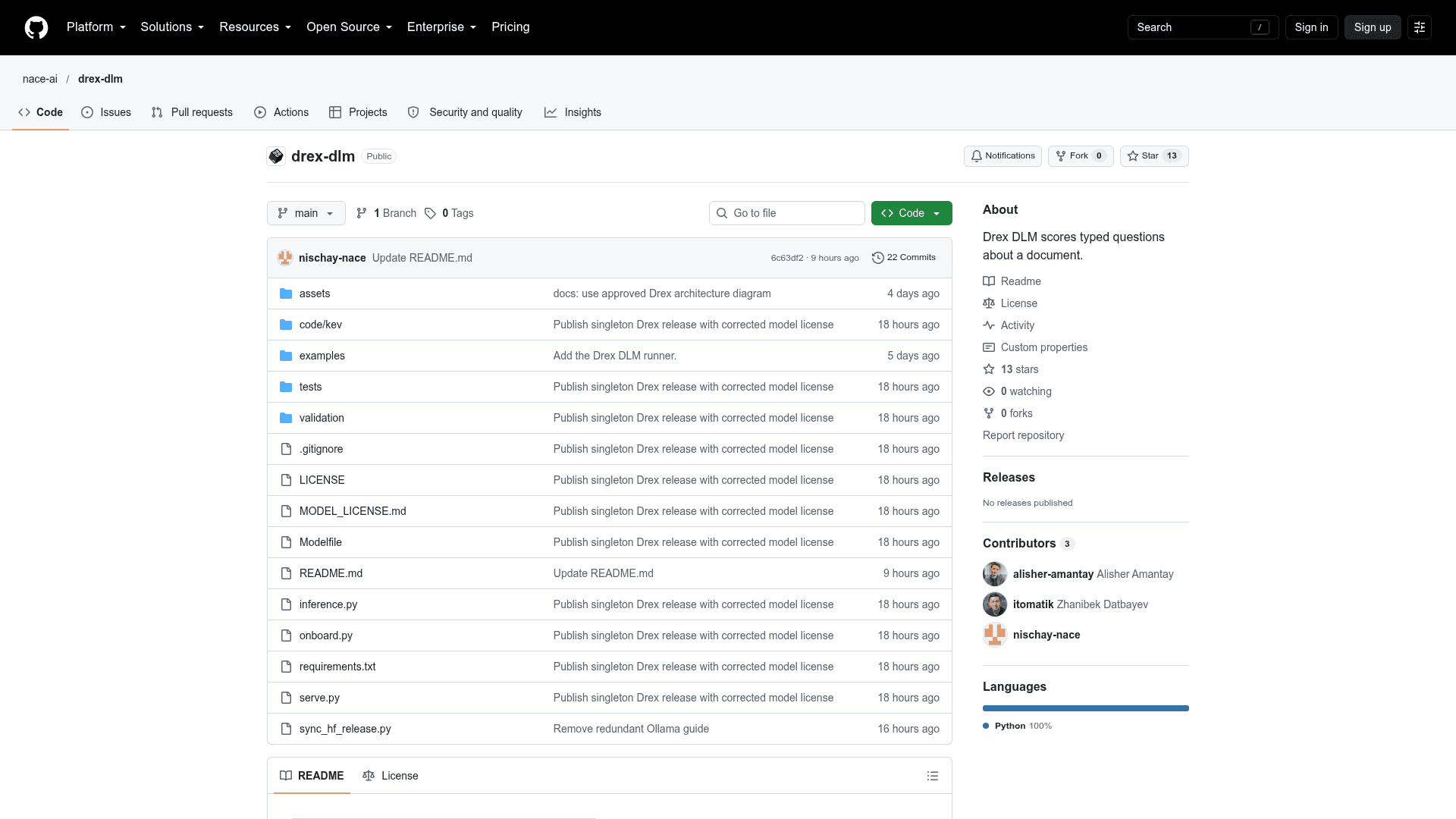Open the README outline list icon
1456x819 pixels.
click(933, 776)
